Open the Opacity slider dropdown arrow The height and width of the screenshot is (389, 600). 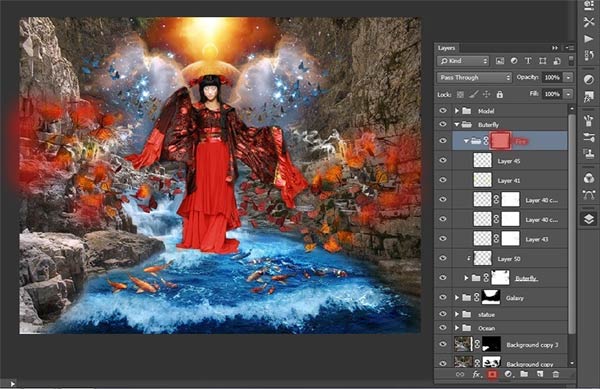[569, 78]
